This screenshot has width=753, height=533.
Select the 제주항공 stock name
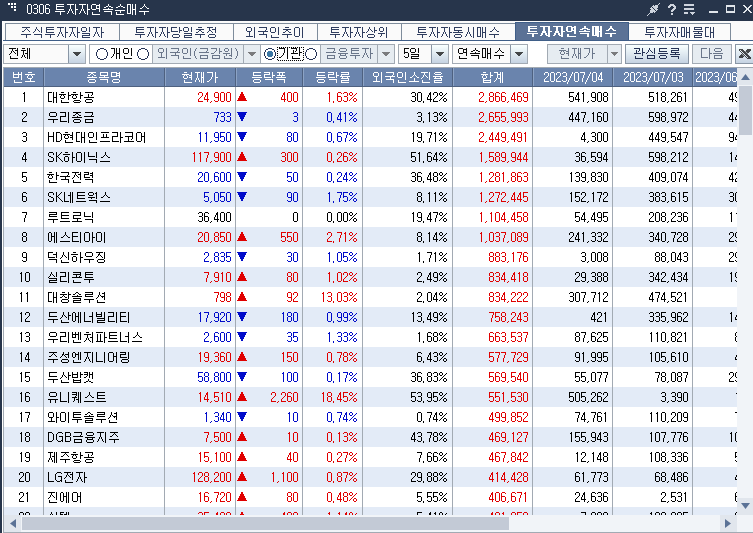point(71,458)
